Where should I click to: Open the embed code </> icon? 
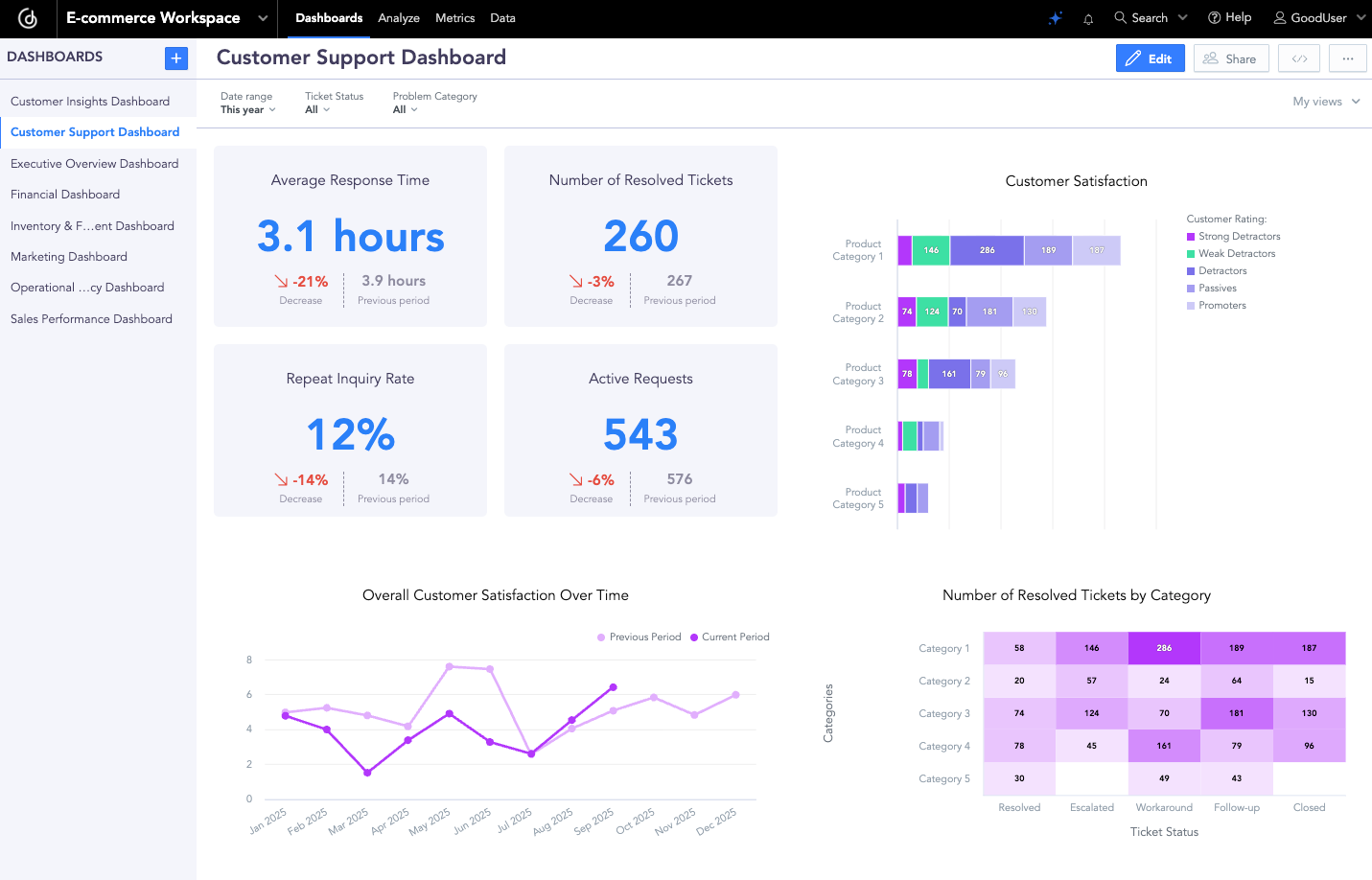1299,58
